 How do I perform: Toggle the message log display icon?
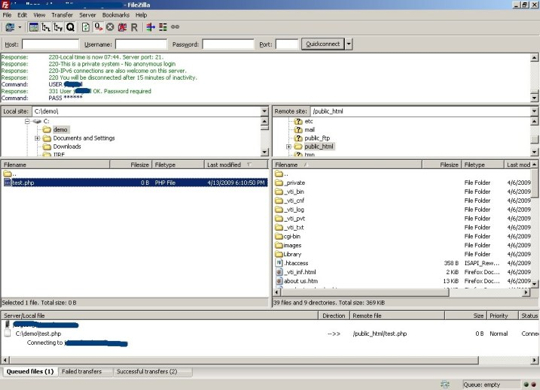(x=34, y=27)
